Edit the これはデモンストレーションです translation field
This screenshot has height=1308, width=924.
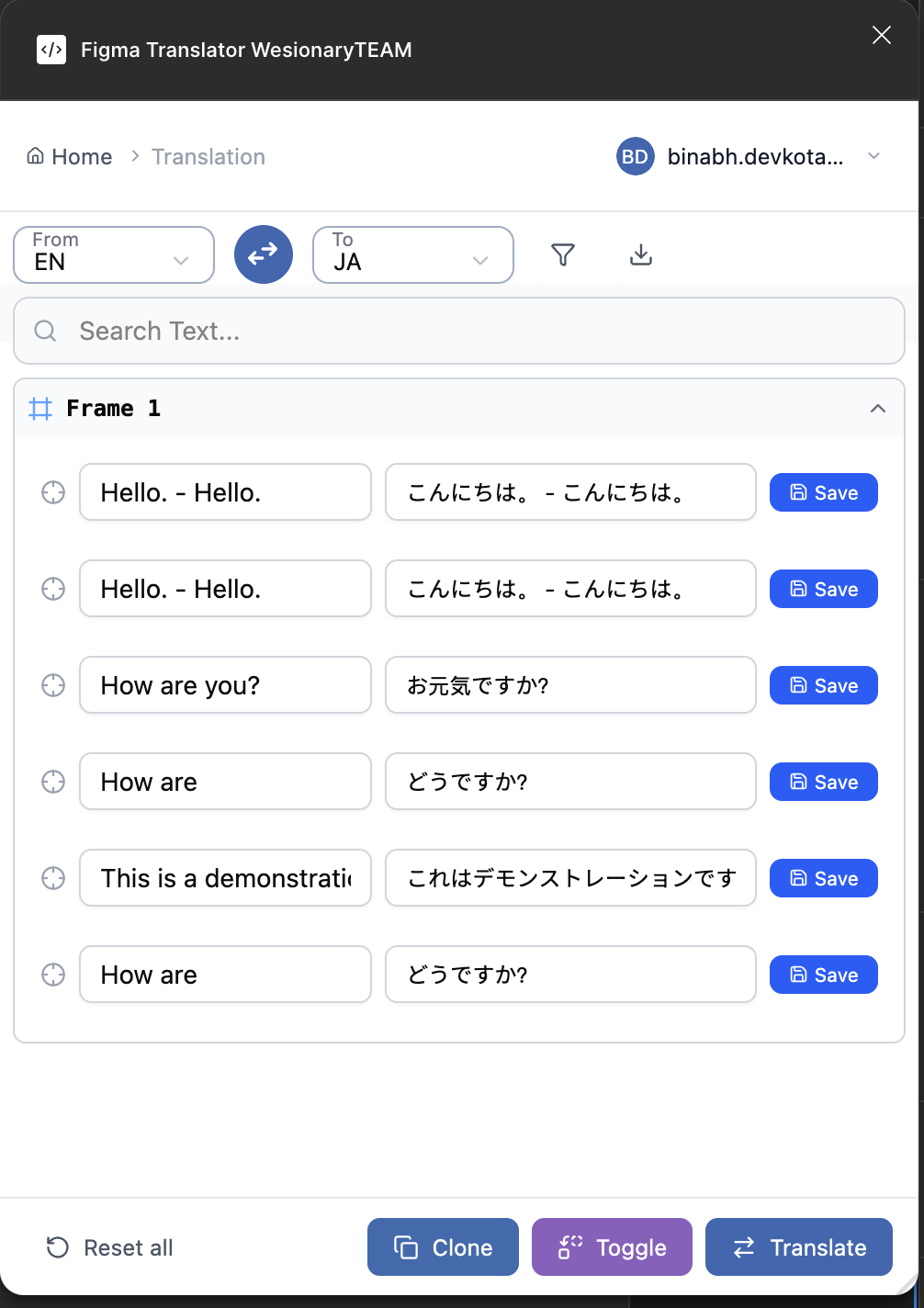(x=570, y=878)
